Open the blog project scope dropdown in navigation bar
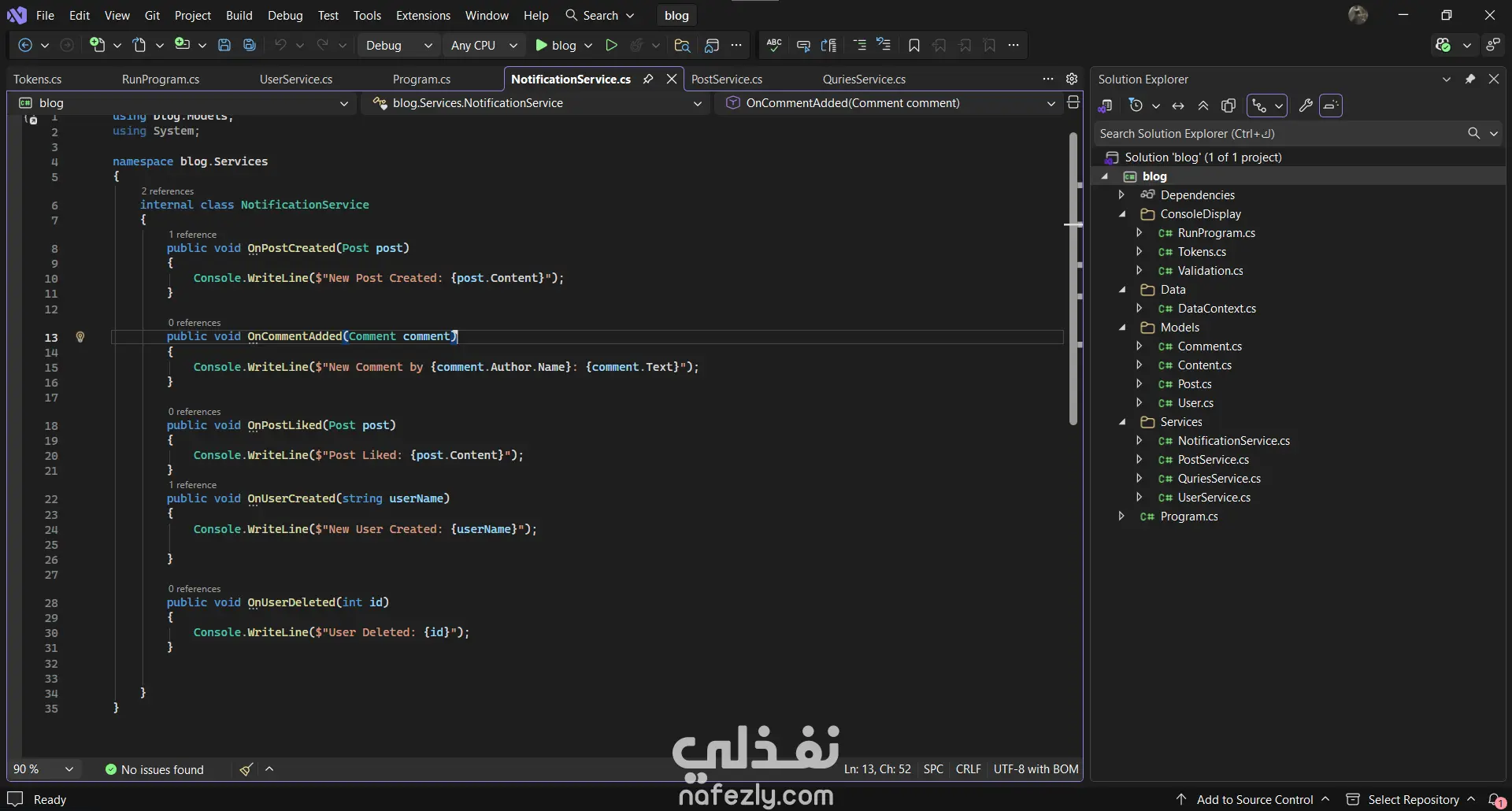Screen dimensions: 1512x811 pos(183,103)
